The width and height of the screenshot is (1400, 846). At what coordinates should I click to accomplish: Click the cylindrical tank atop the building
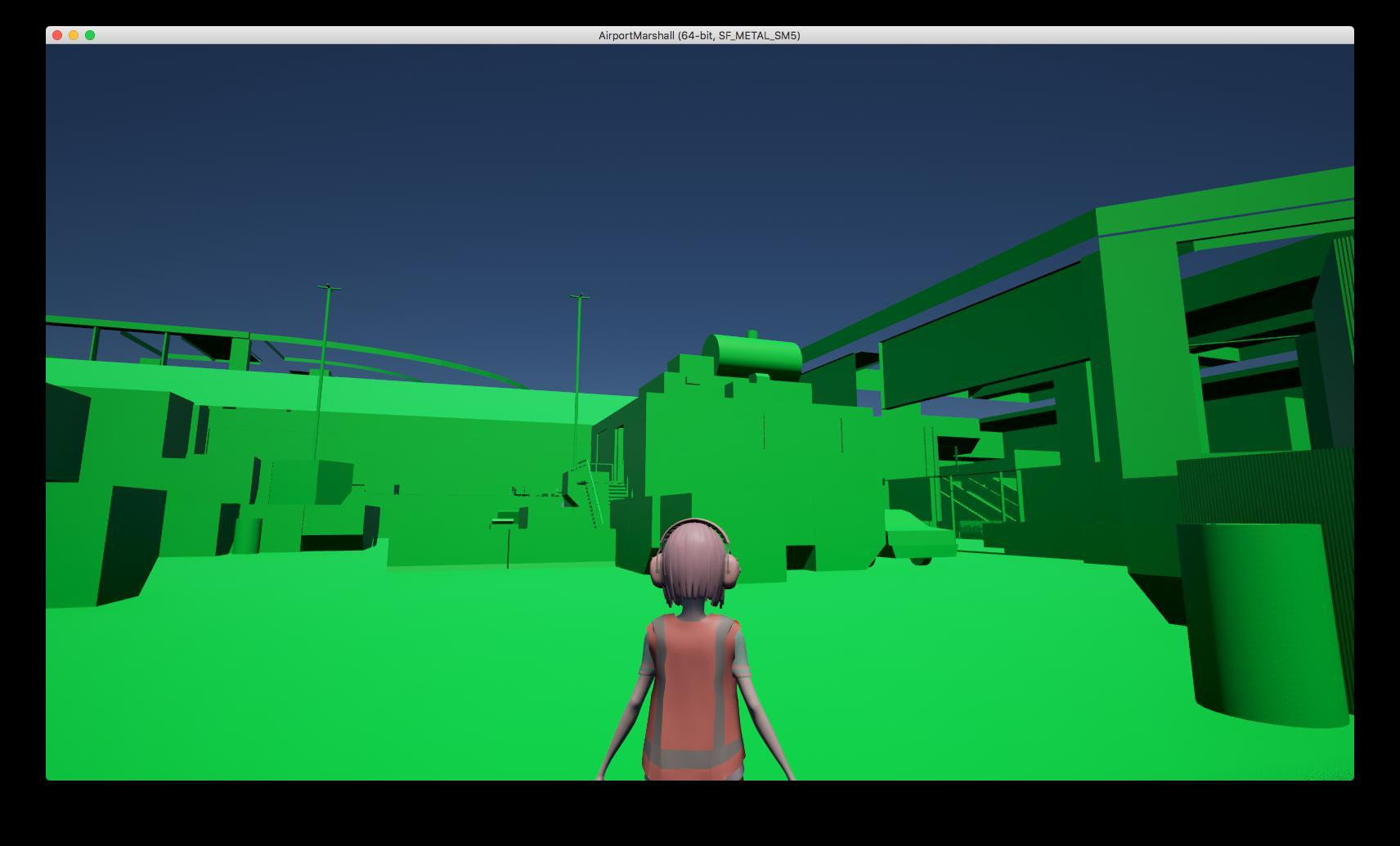coord(752,356)
